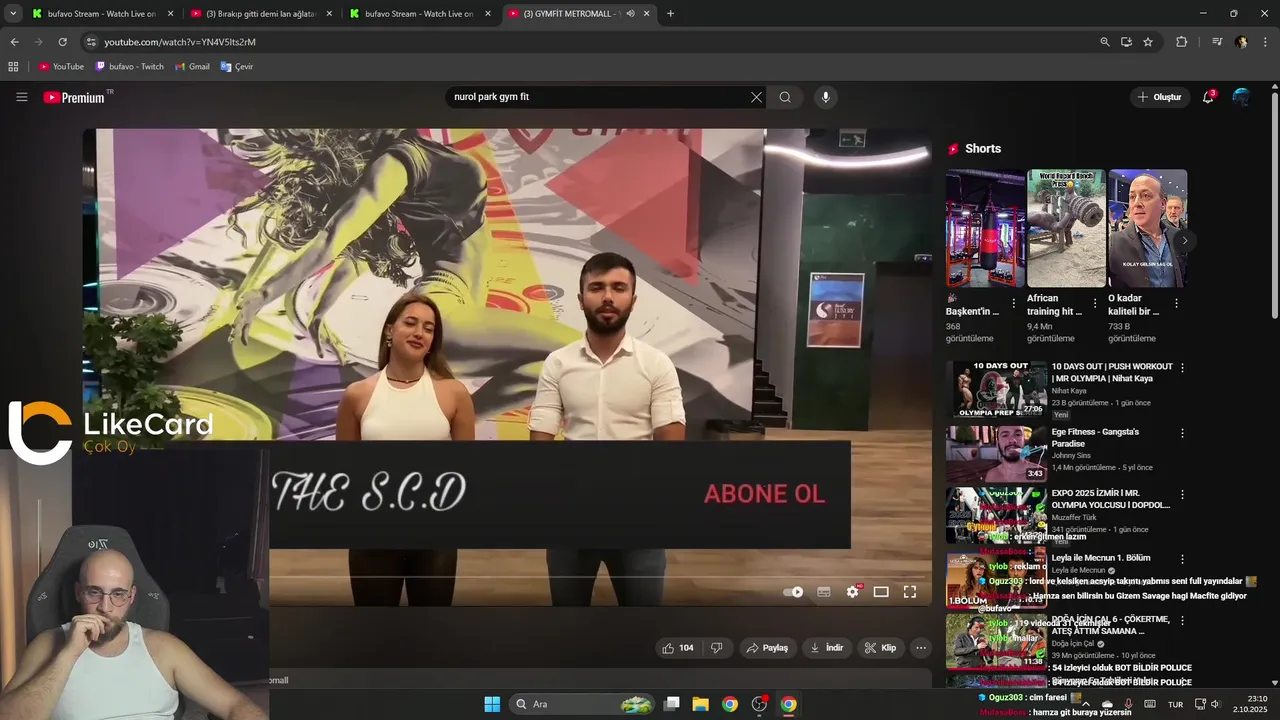Open Chrome apps grid shortcut

(13, 67)
